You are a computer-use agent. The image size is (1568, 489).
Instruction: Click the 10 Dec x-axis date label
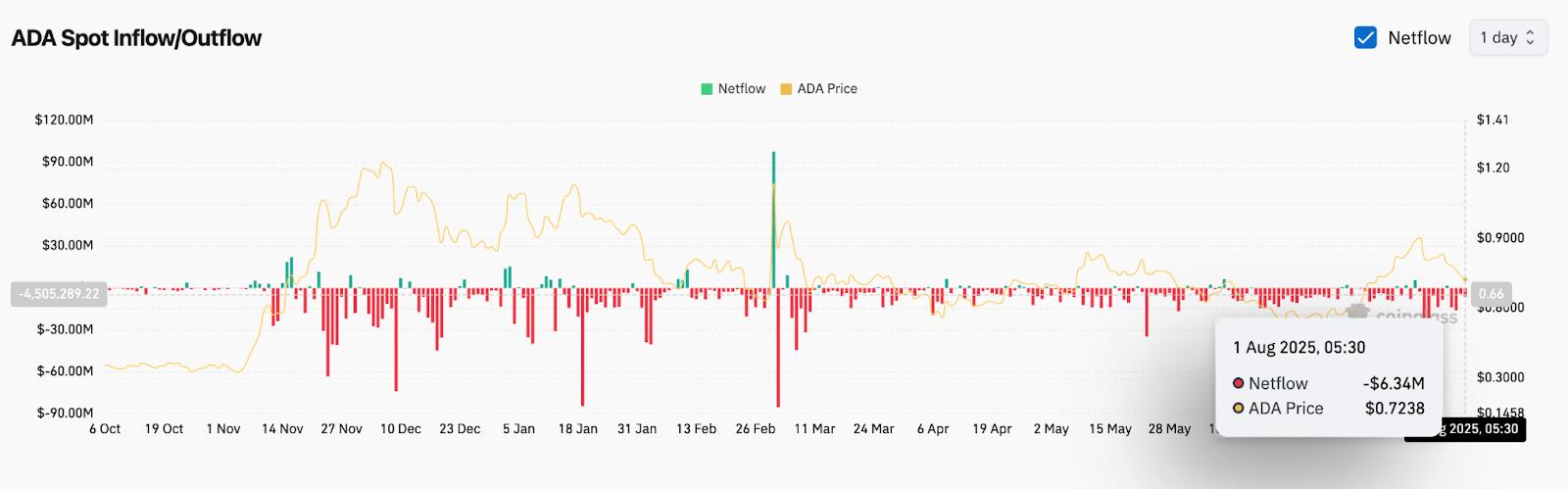[x=401, y=429]
